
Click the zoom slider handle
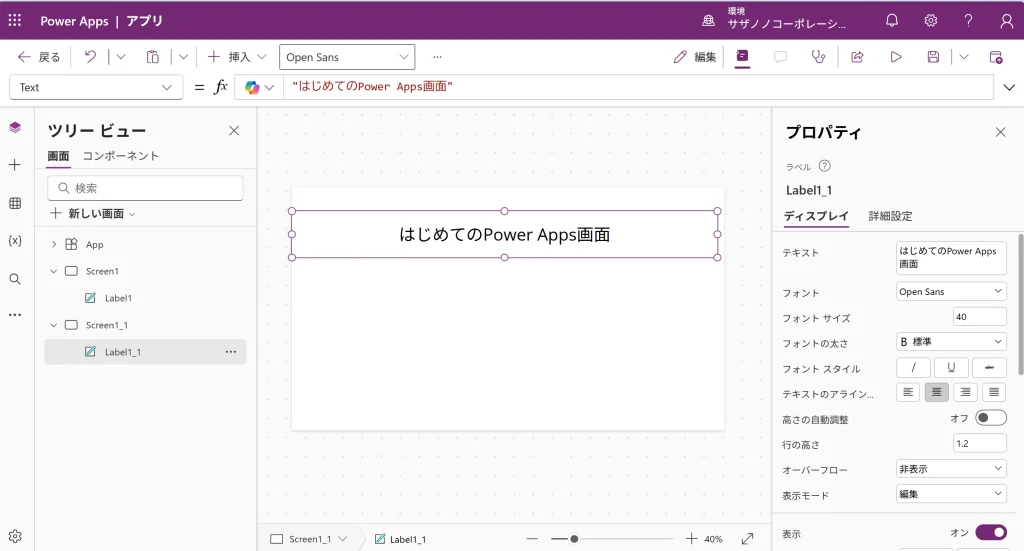574,539
